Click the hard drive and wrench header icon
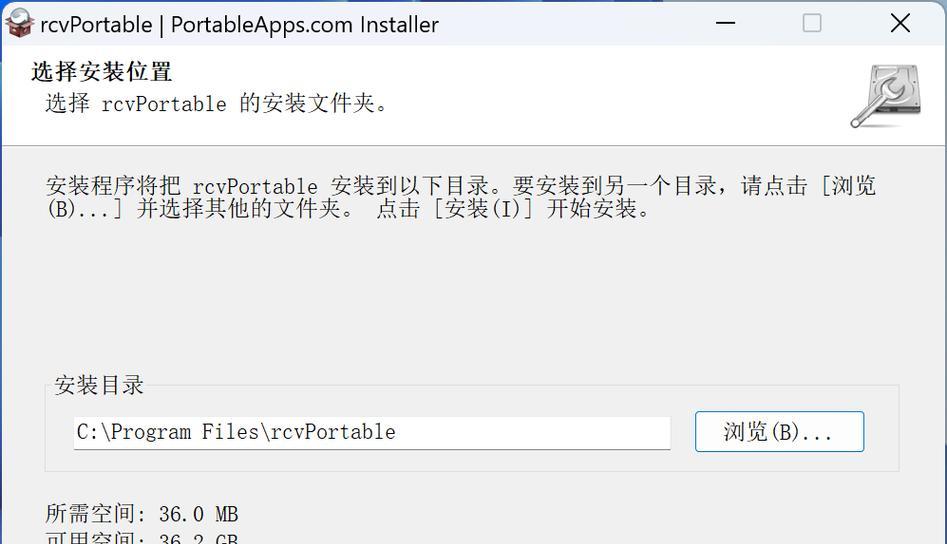This screenshot has height=544, width=947. point(885,96)
